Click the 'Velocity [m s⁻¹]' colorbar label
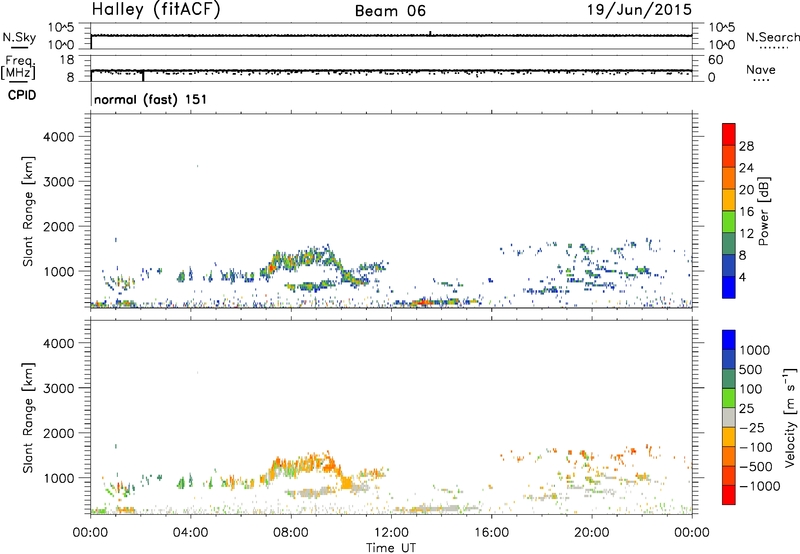Image resolution: width=800 pixels, height=554 pixels. pyautogui.click(x=790, y=417)
